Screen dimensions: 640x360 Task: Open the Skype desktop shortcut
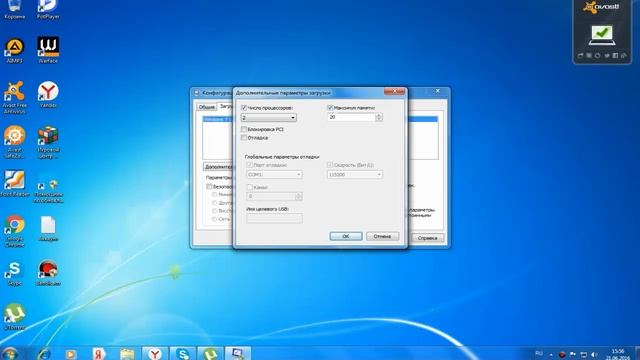(x=15, y=273)
